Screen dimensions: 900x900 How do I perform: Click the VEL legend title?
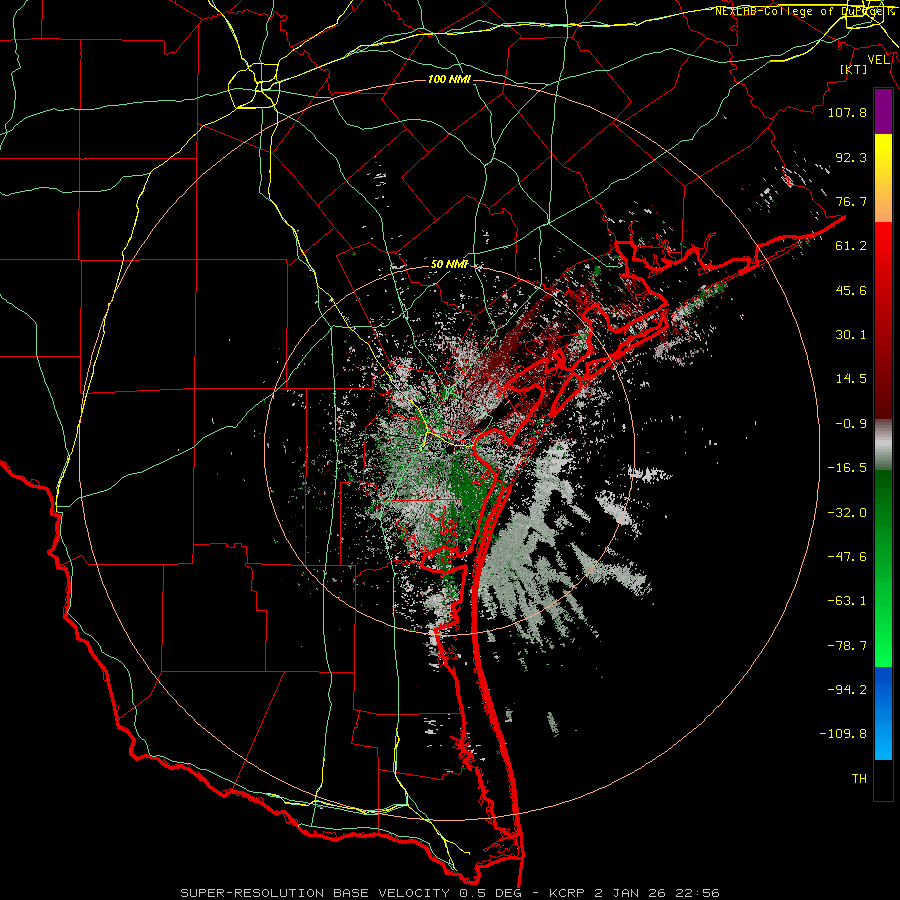pyautogui.click(x=878, y=60)
